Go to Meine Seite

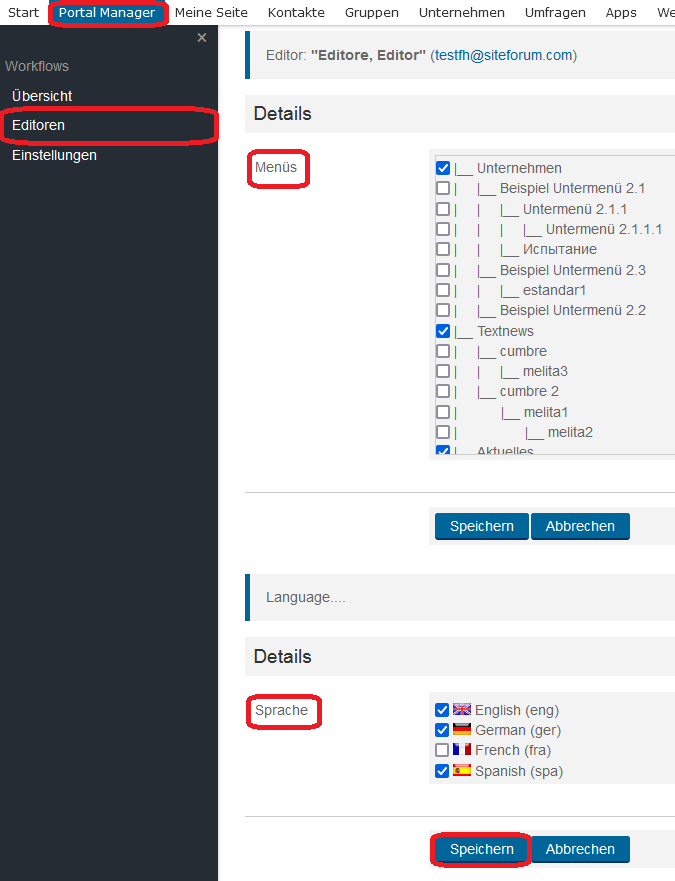[211, 12]
